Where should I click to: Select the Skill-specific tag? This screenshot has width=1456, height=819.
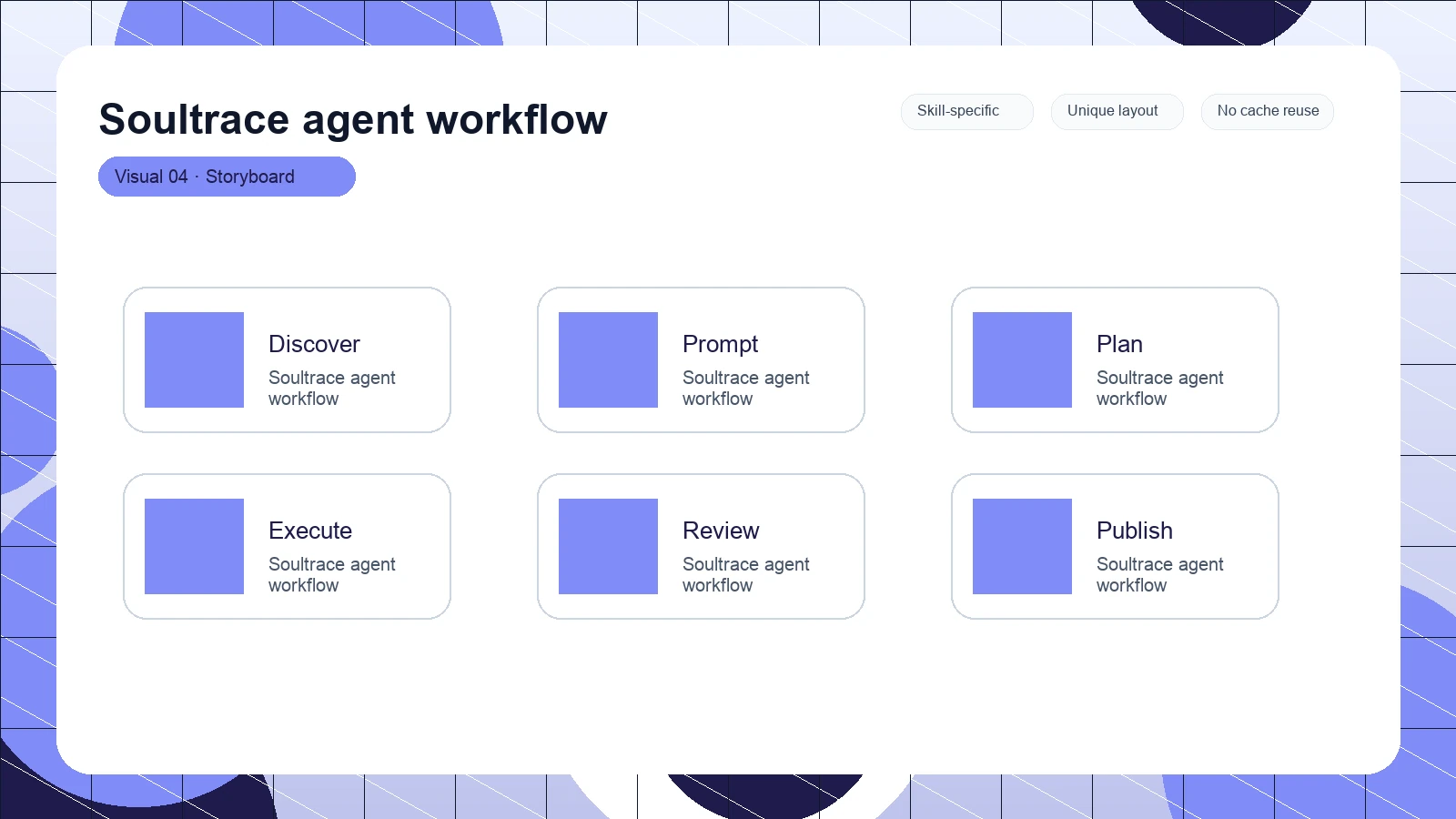[967, 111]
